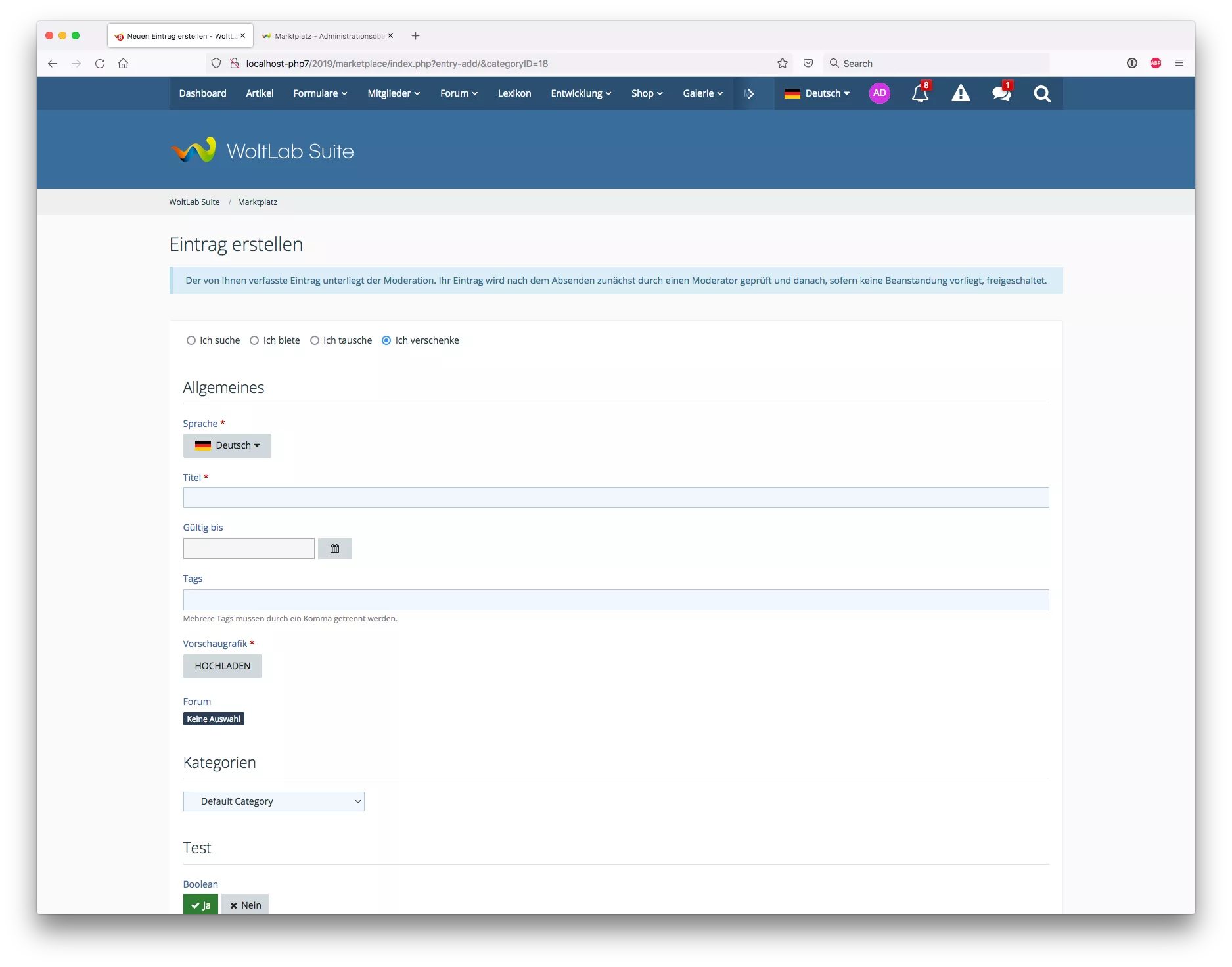Select the "Ich suche" radio option
Image resolution: width=1232 pixels, height=967 pixels.
point(191,340)
